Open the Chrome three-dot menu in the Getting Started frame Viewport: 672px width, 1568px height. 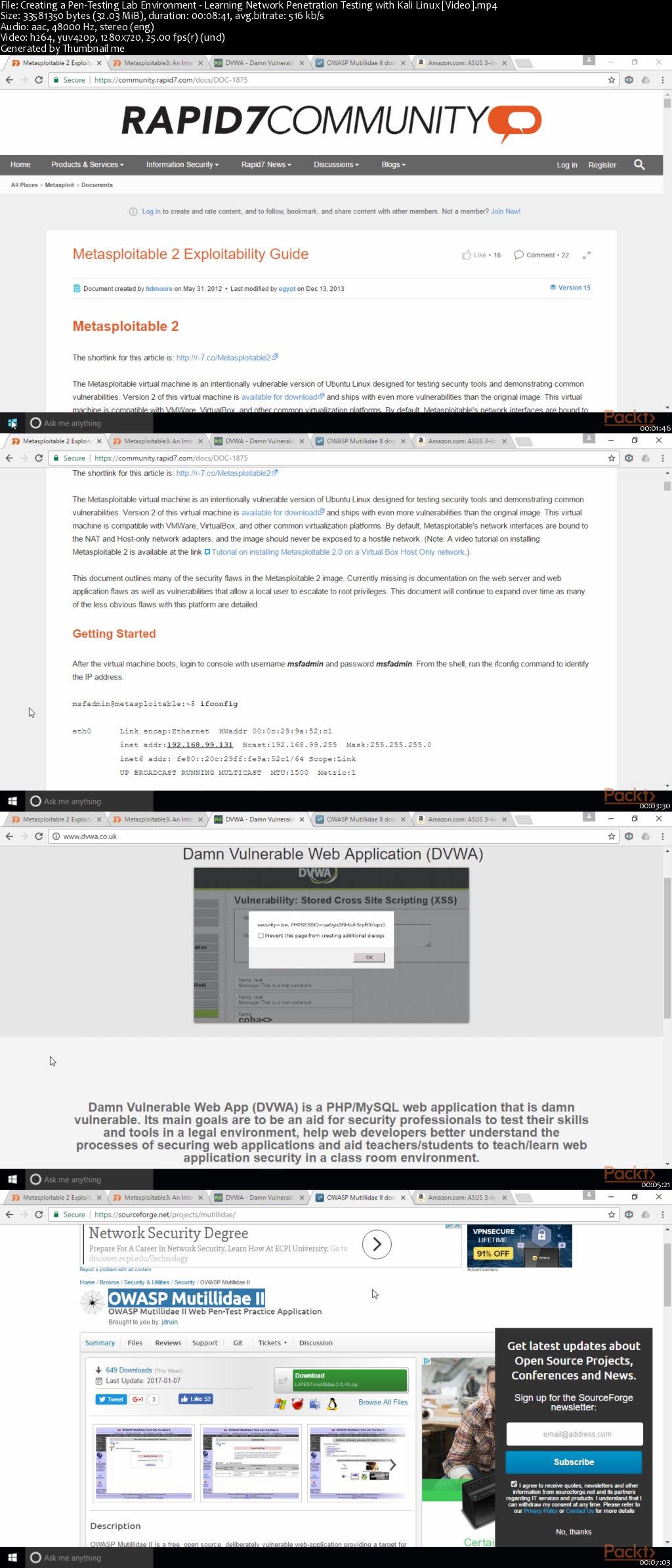(662, 458)
